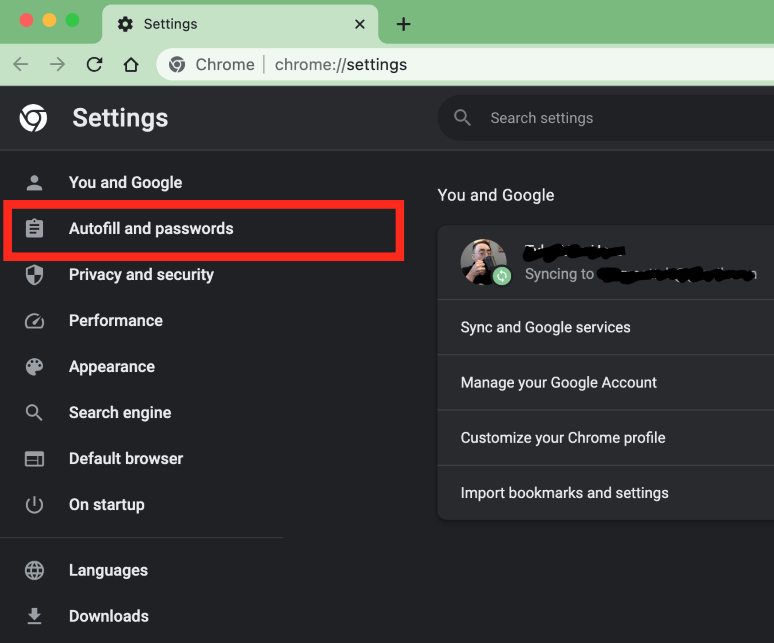Click the power icon for On startup
Image resolution: width=774 pixels, height=643 pixels.
click(x=34, y=505)
